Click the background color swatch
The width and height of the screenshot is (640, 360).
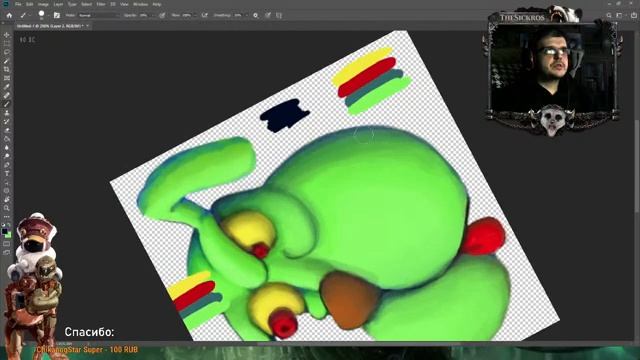(9, 235)
